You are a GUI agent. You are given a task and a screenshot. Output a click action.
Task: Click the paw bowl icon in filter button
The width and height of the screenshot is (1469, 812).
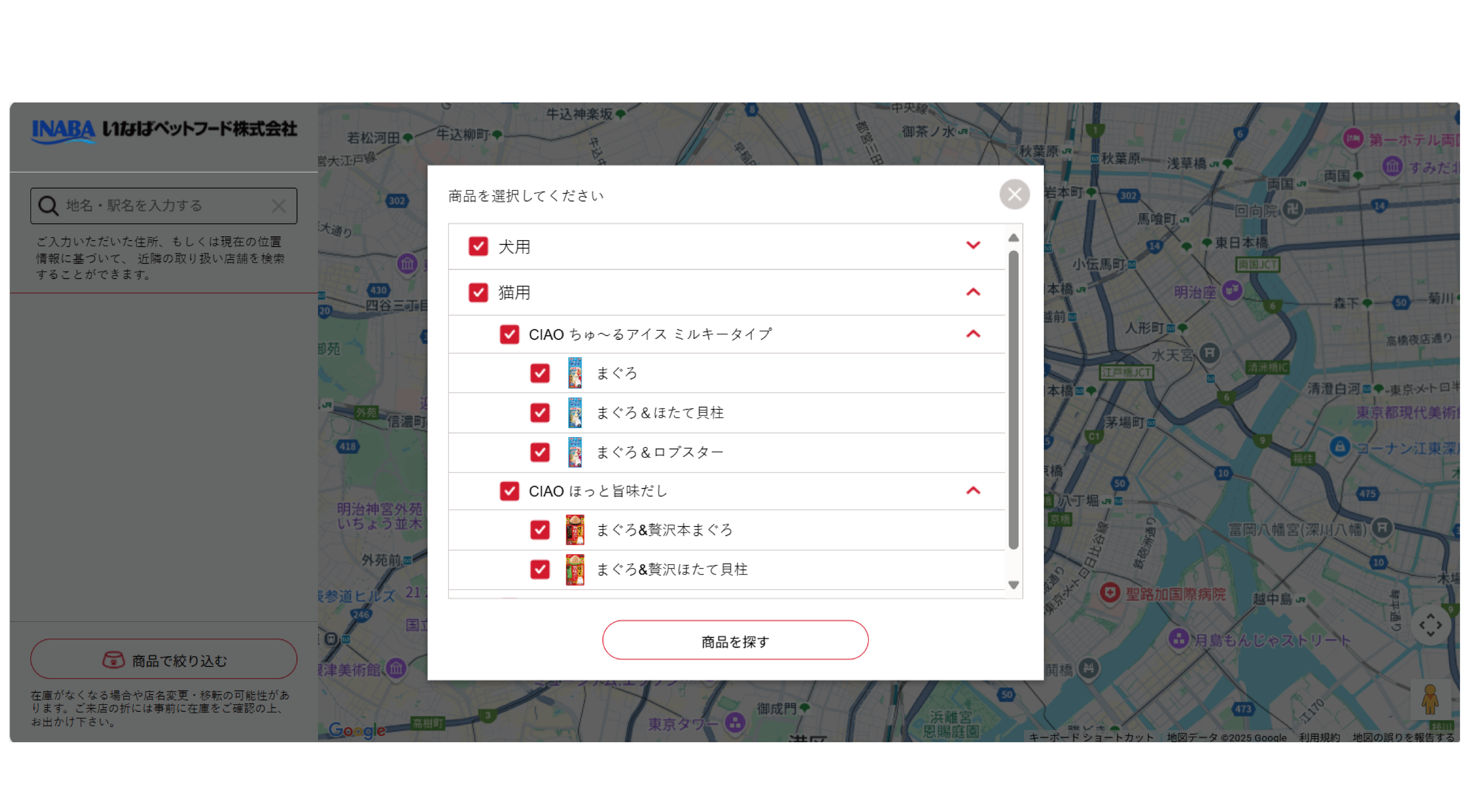point(113,660)
